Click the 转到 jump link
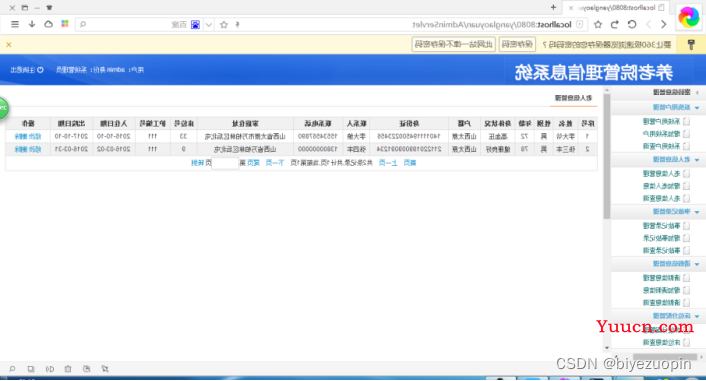The width and height of the screenshot is (706, 381). pyautogui.click(x=198, y=163)
